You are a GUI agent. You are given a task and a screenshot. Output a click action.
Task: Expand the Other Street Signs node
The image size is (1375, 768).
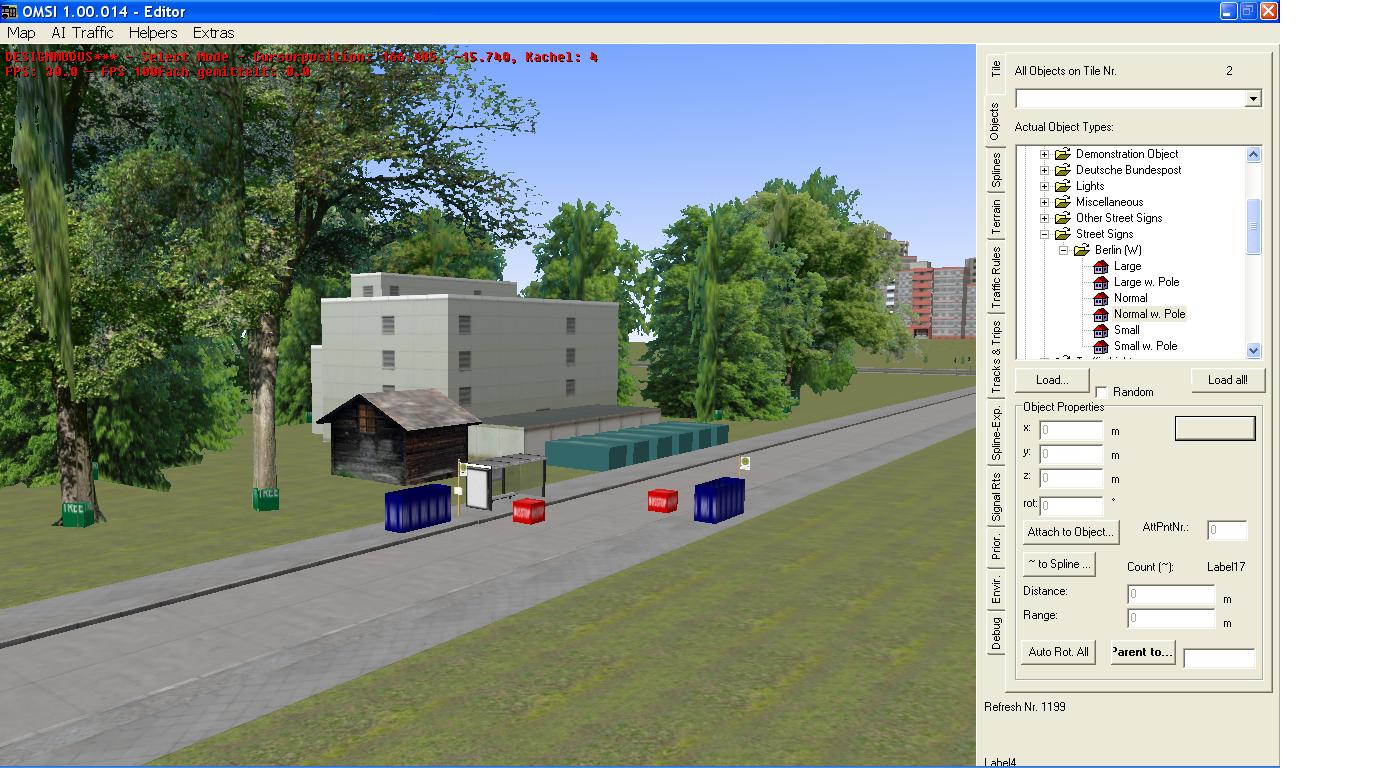pos(1045,218)
